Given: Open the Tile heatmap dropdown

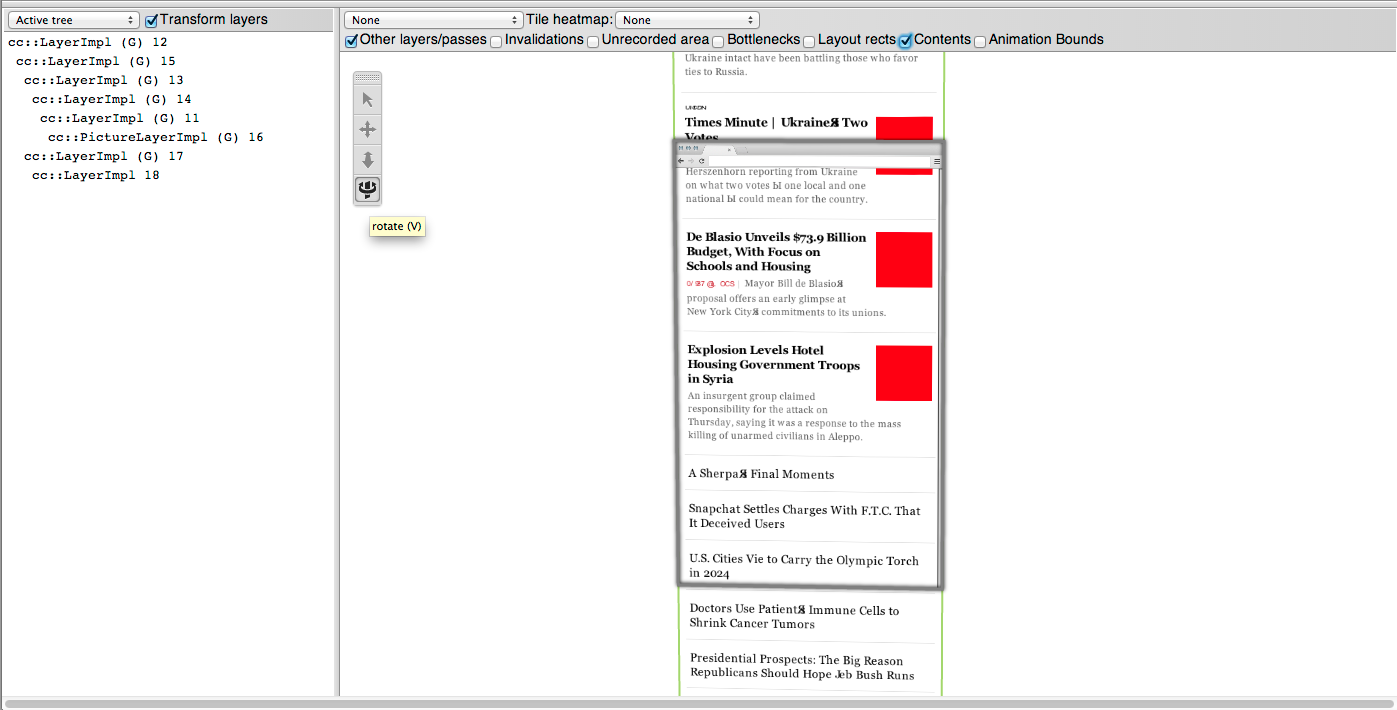Looking at the screenshot, I should pos(687,20).
